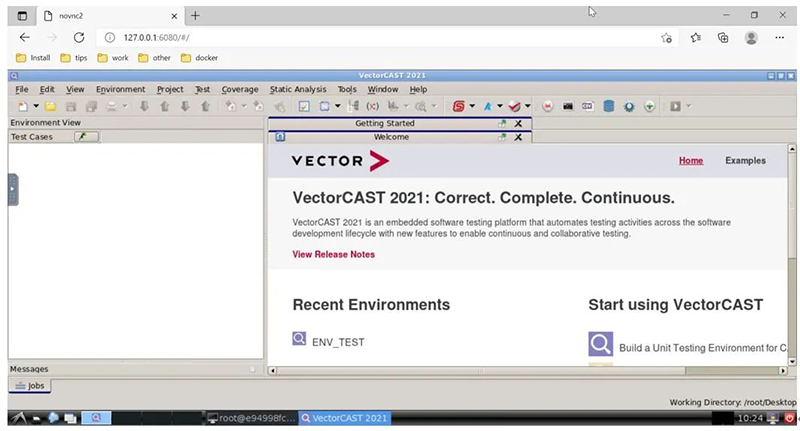Click the checklist icon in the toolbar
Screen dimensions: 800x431
[304, 107]
